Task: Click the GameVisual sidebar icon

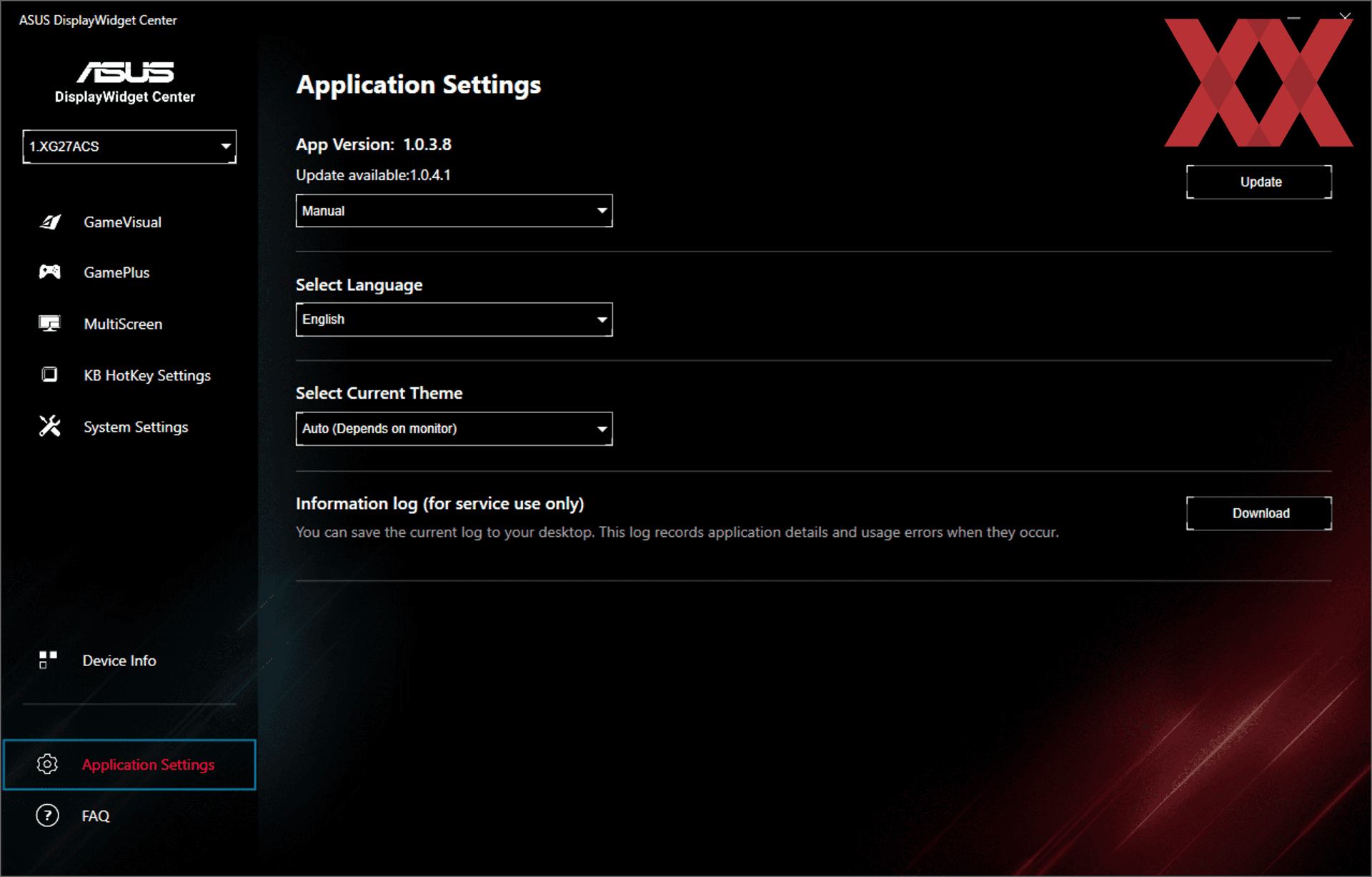Action: [x=50, y=222]
